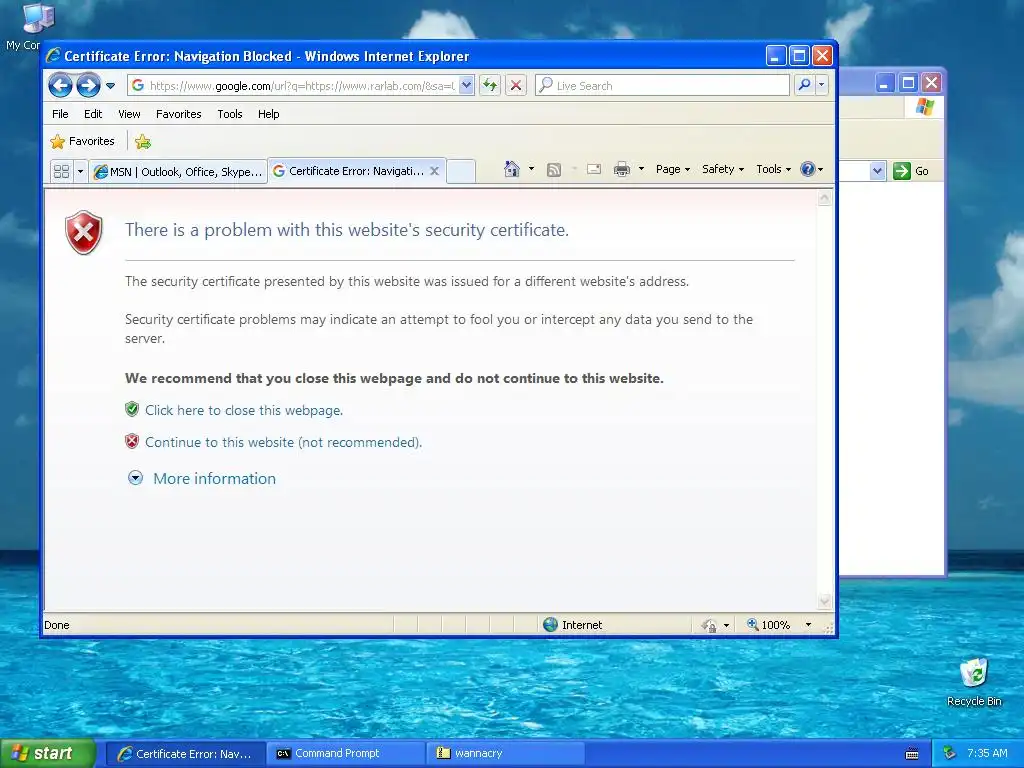
Task: Click the Add to Favorites Bar icon
Action: tap(143, 142)
